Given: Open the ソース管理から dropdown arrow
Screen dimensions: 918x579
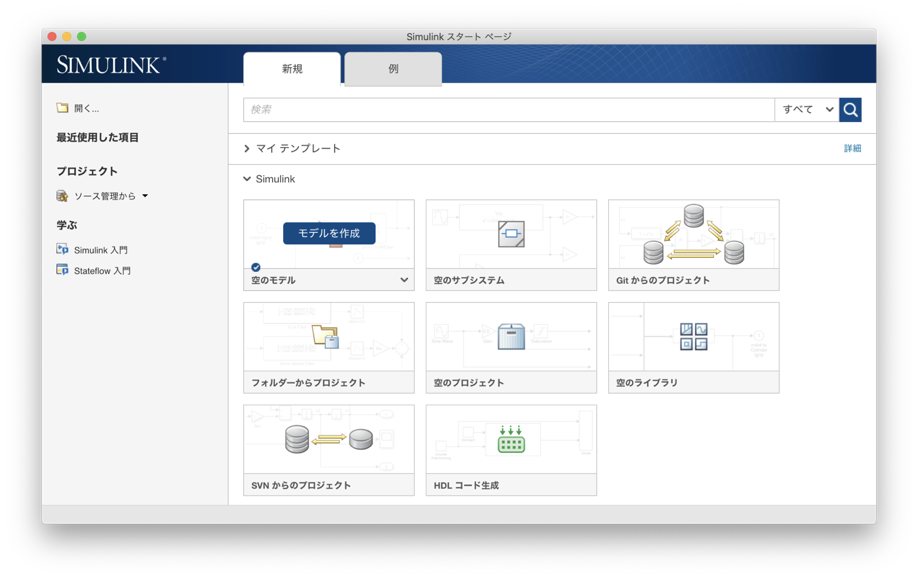Looking at the screenshot, I should tap(145, 196).
